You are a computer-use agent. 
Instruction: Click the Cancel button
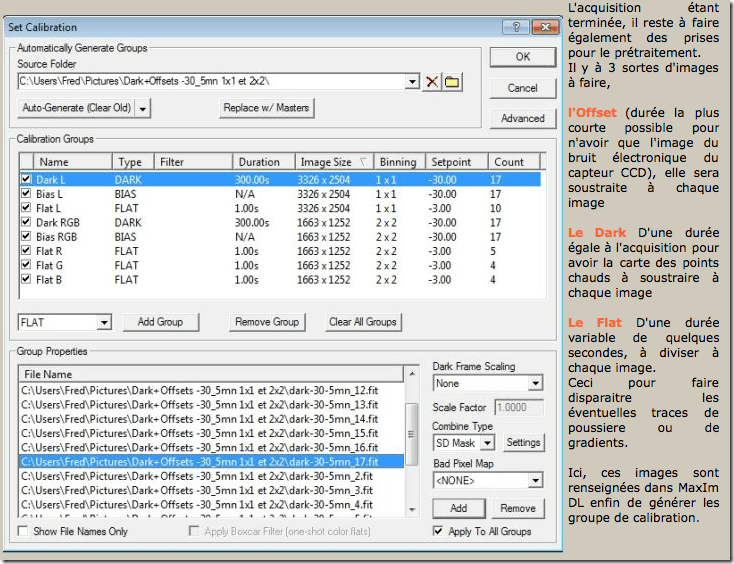pos(523,88)
